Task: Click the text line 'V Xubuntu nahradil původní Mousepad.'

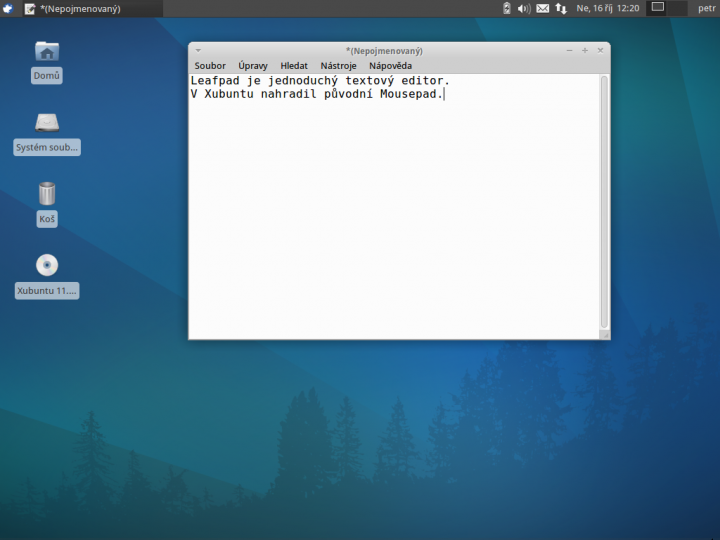Action: point(317,94)
